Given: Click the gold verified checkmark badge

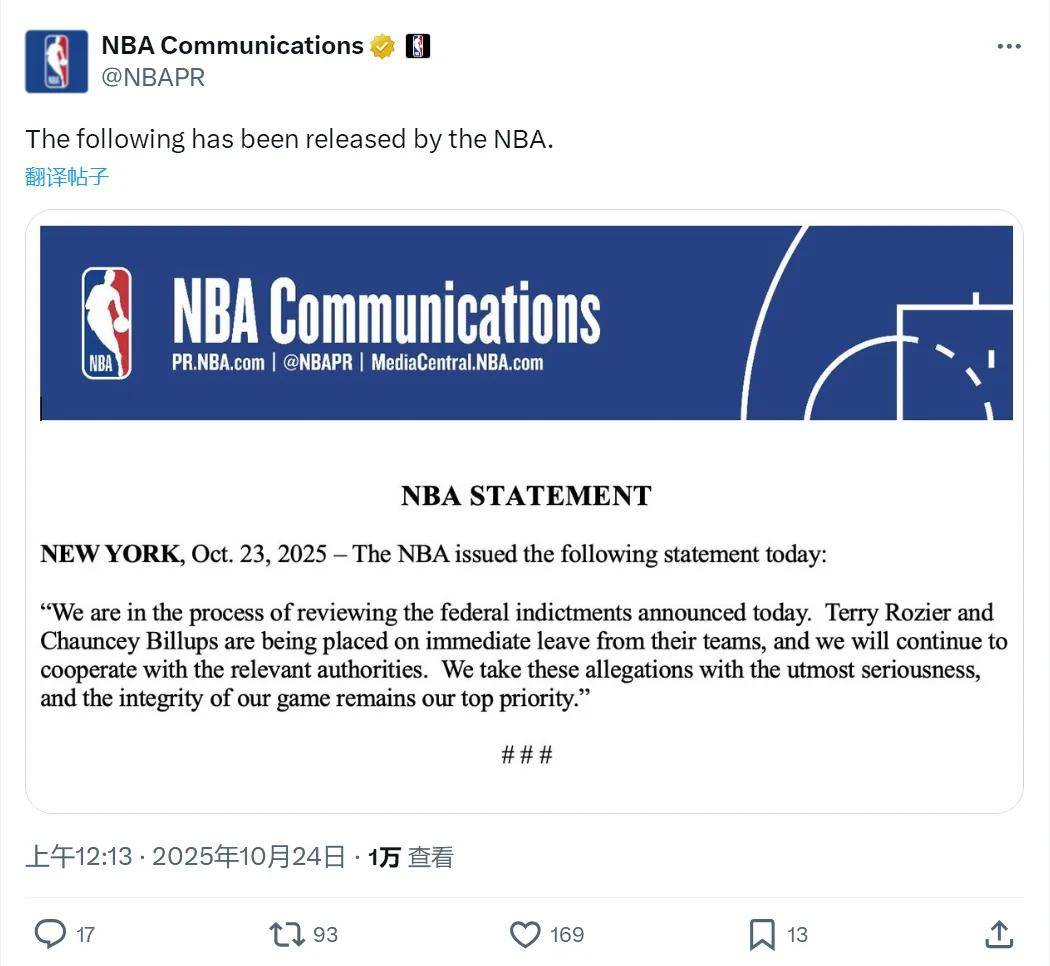Looking at the screenshot, I should click(383, 45).
